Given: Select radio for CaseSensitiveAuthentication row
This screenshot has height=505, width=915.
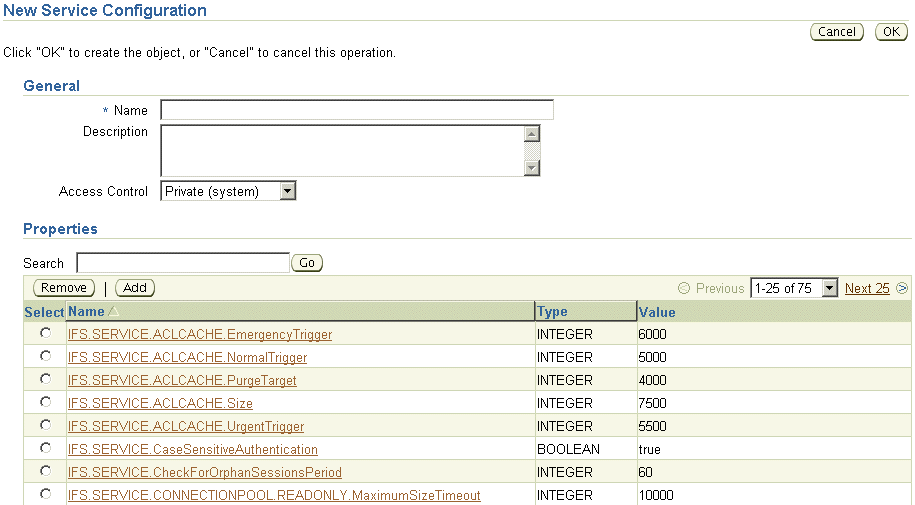Looking at the screenshot, I should [x=45, y=448].
